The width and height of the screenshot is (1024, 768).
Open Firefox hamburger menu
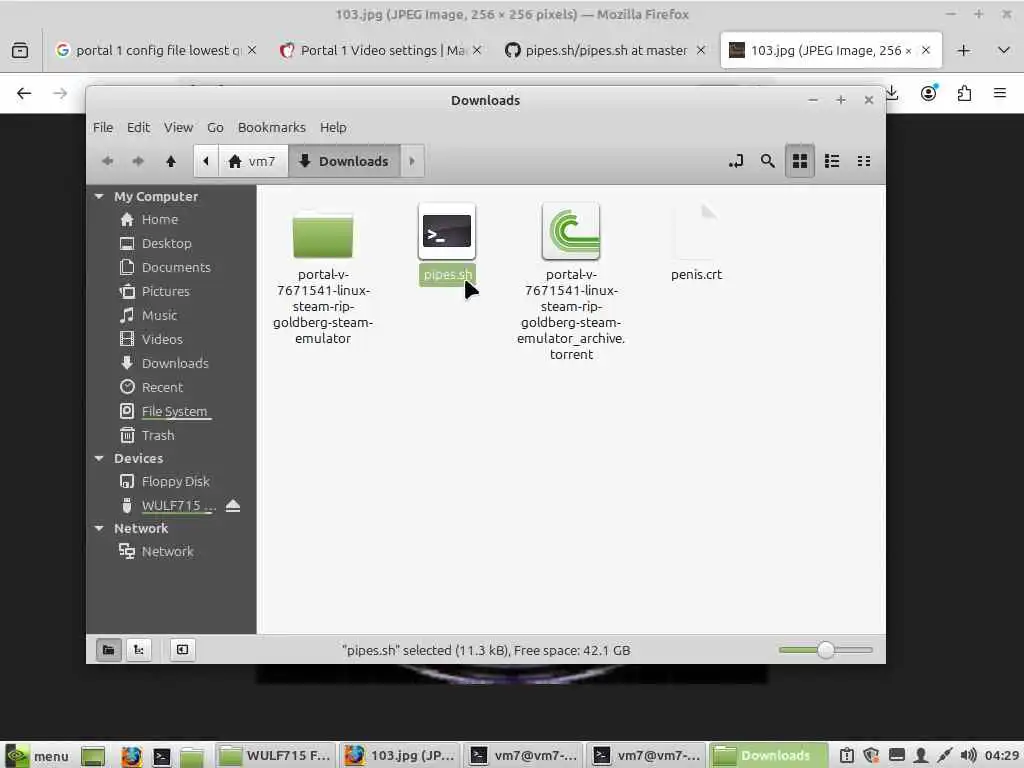coord(1000,93)
